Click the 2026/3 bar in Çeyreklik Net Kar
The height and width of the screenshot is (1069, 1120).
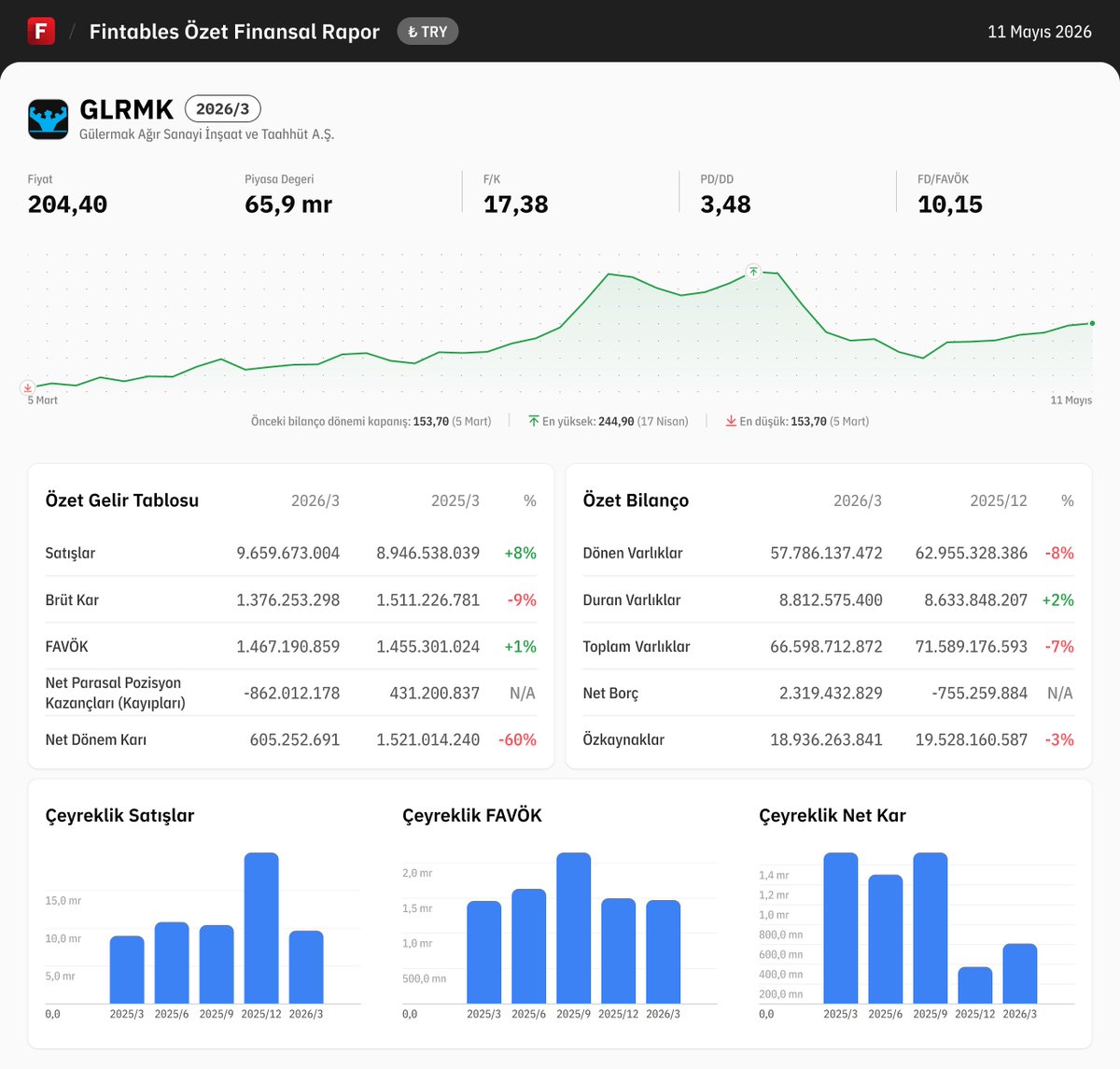click(x=1020, y=974)
